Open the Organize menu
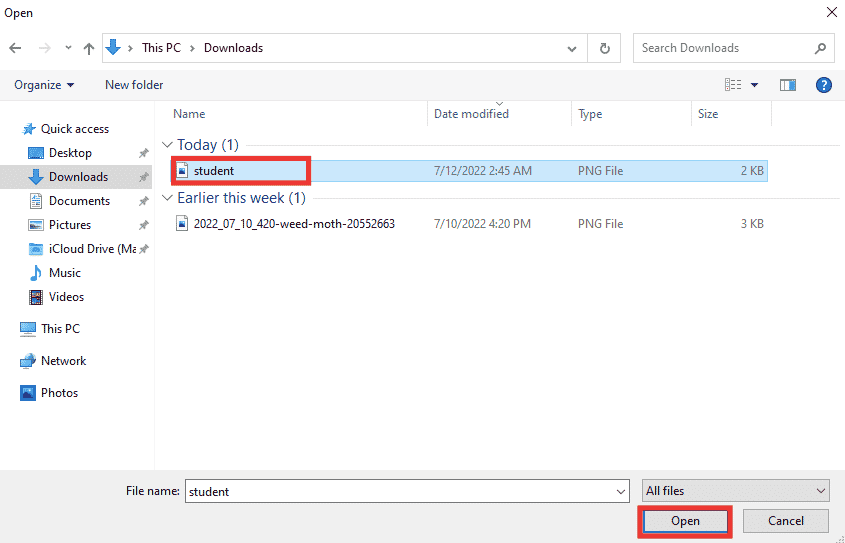 point(44,85)
